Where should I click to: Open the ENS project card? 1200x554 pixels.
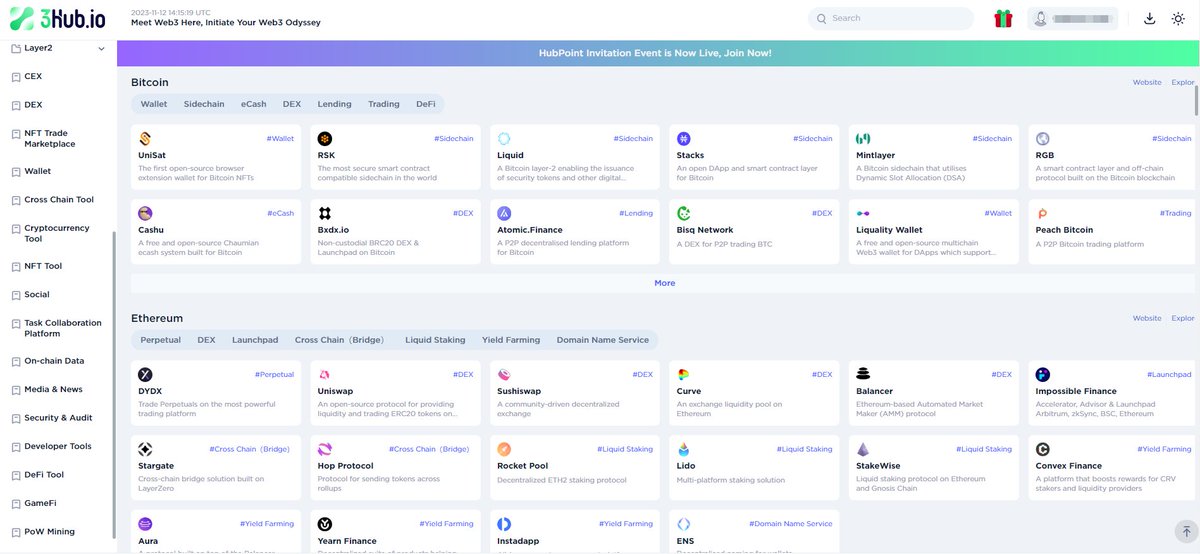(x=754, y=531)
